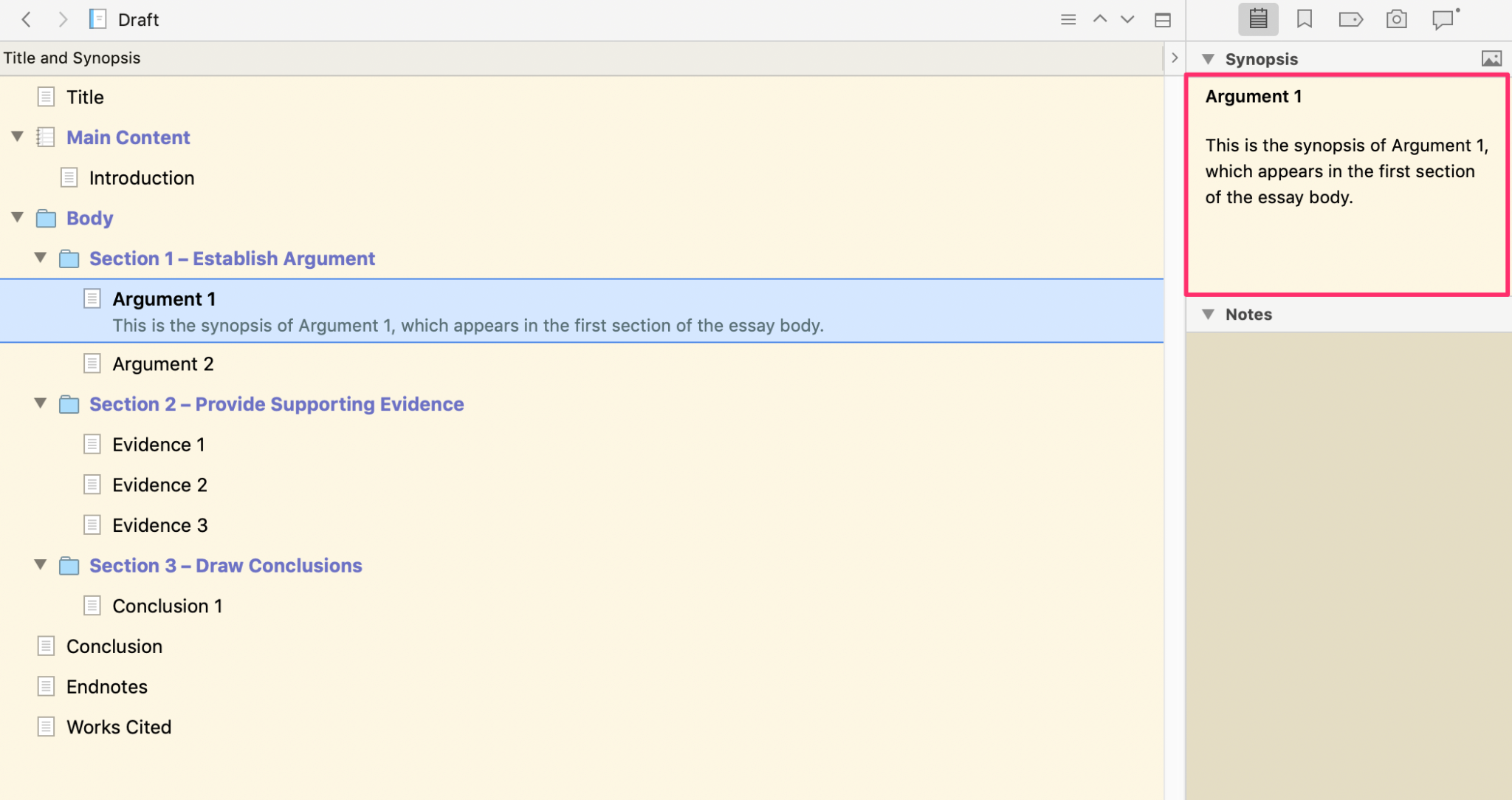The image size is (1512, 800).
Task: Click the previous document up arrow
Action: coord(1099,19)
